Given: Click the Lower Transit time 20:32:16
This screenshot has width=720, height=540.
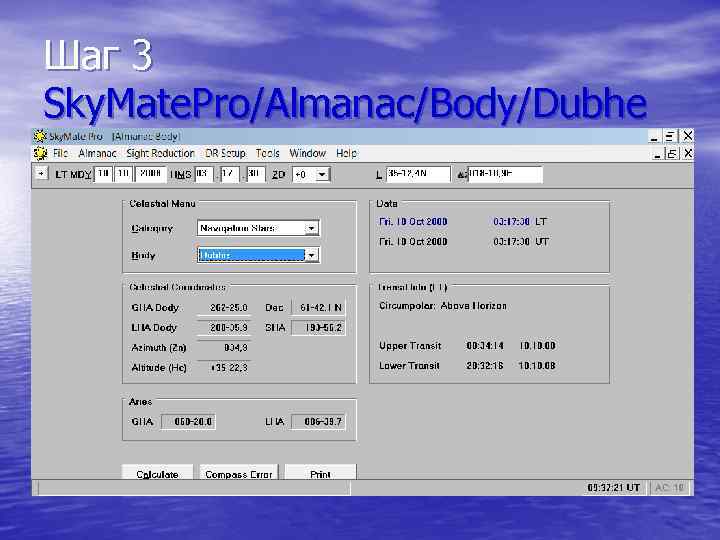Looking at the screenshot, I should pyautogui.click(x=485, y=366).
